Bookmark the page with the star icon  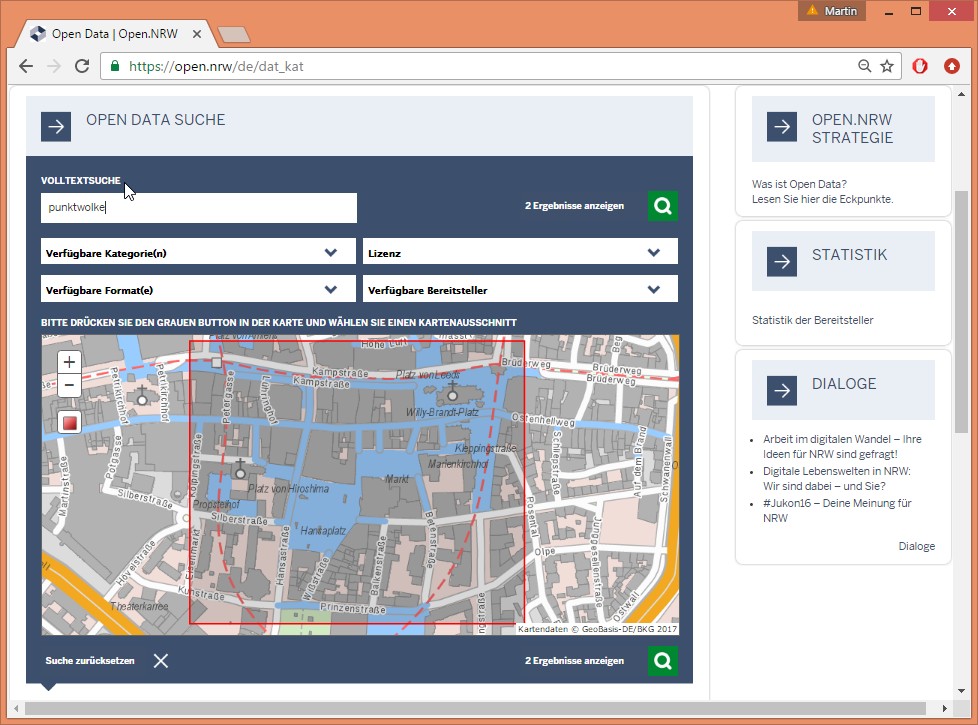(887, 66)
